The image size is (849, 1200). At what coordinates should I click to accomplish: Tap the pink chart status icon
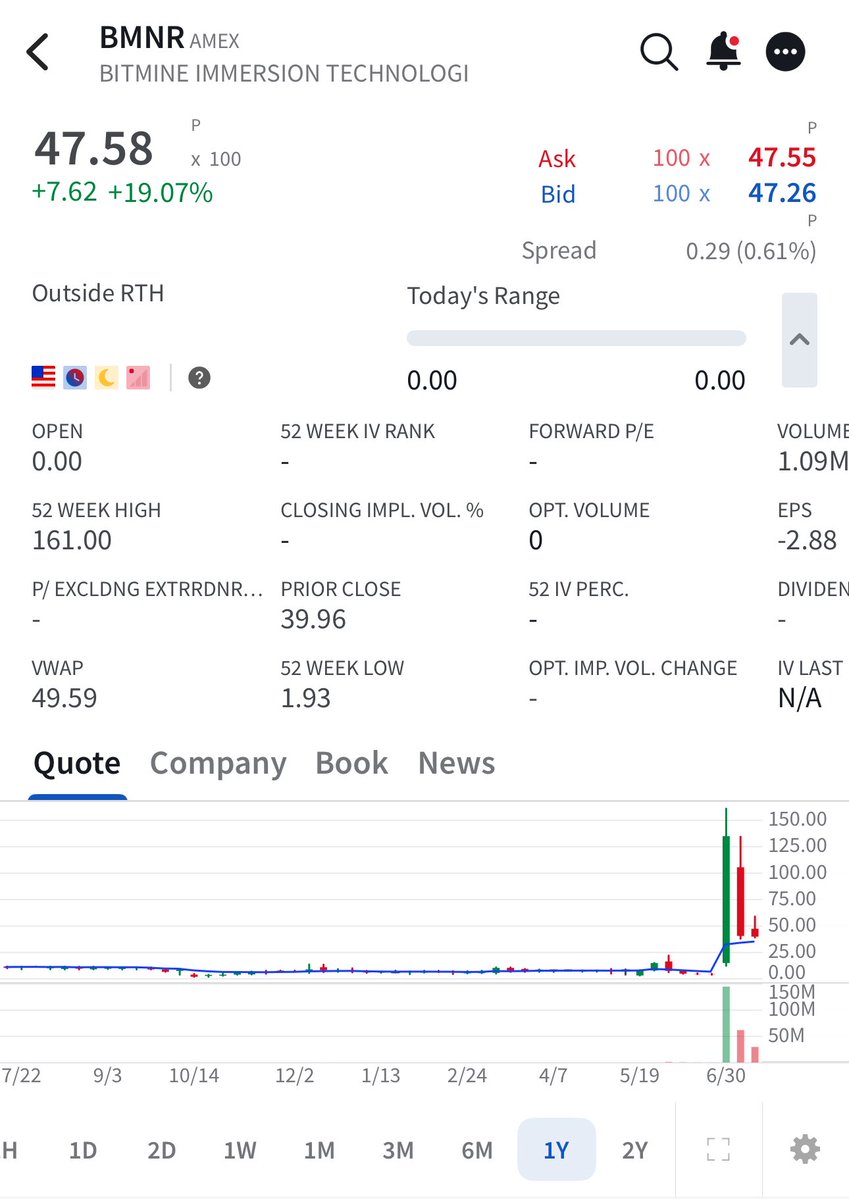(138, 377)
